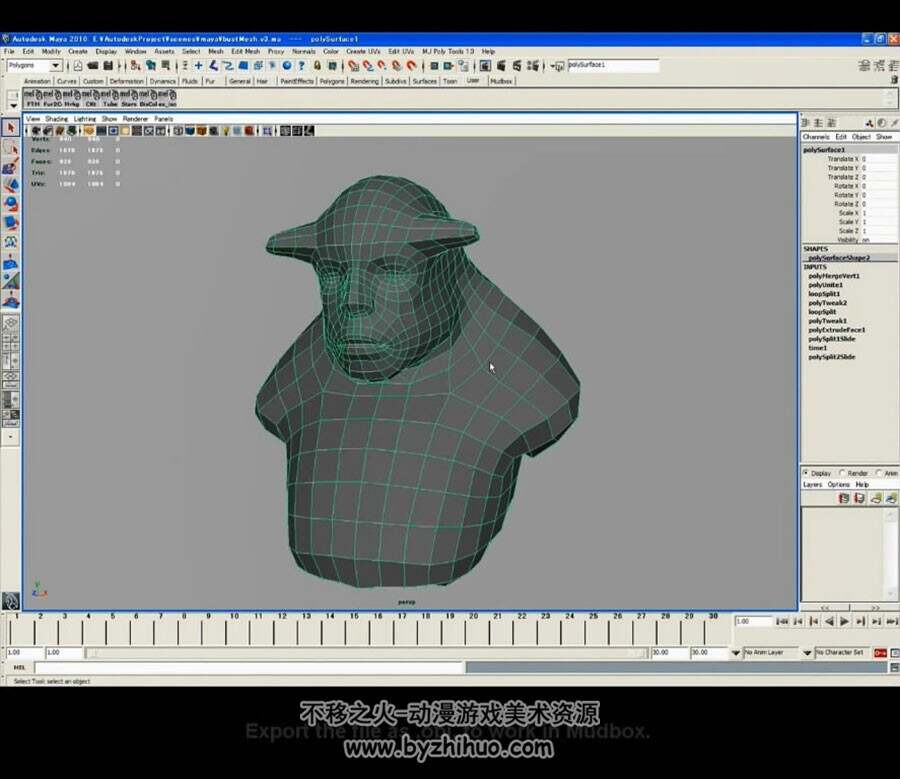Select polyMergeVert1 input node
The image size is (900, 779).
[x=833, y=276]
